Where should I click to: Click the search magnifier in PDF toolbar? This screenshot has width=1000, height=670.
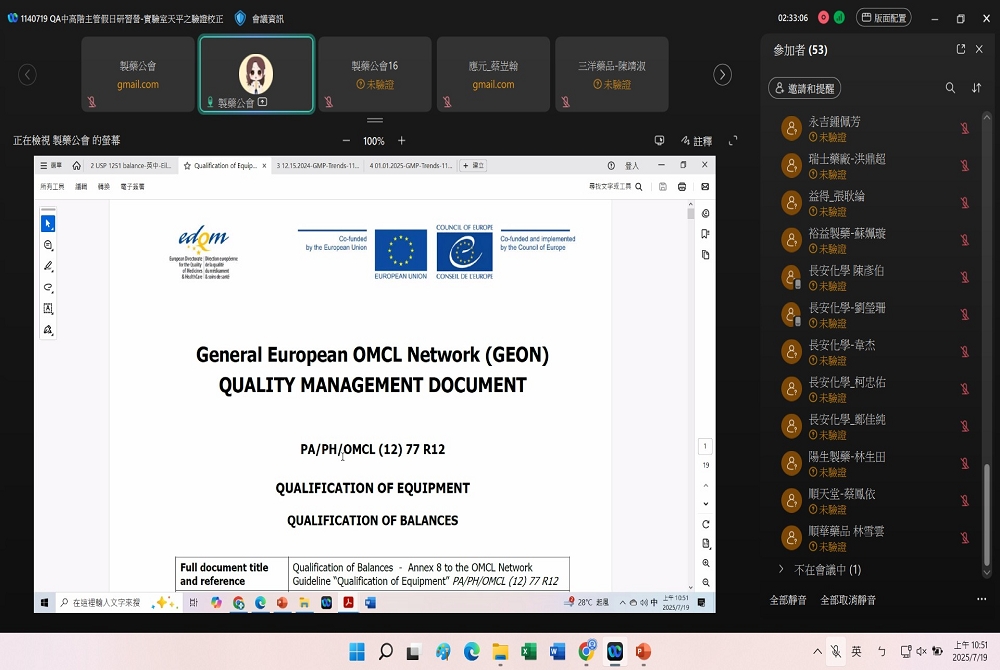click(x=638, y=187)
